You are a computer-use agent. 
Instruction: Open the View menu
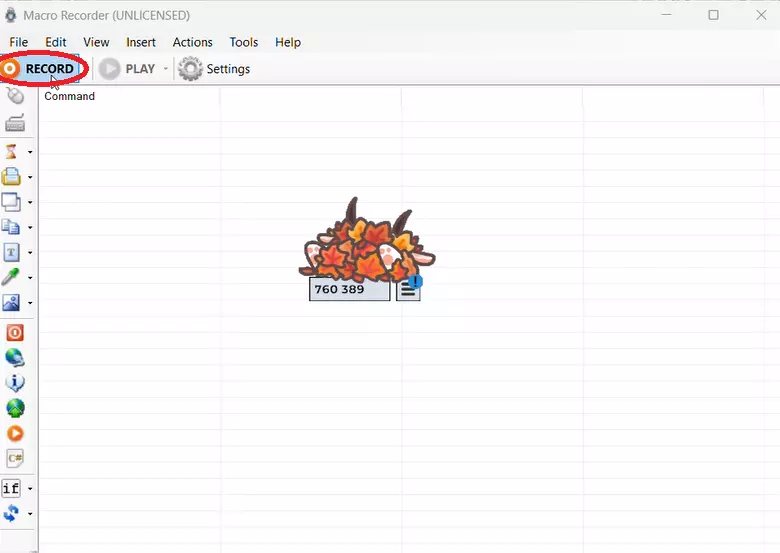(96, 42)
